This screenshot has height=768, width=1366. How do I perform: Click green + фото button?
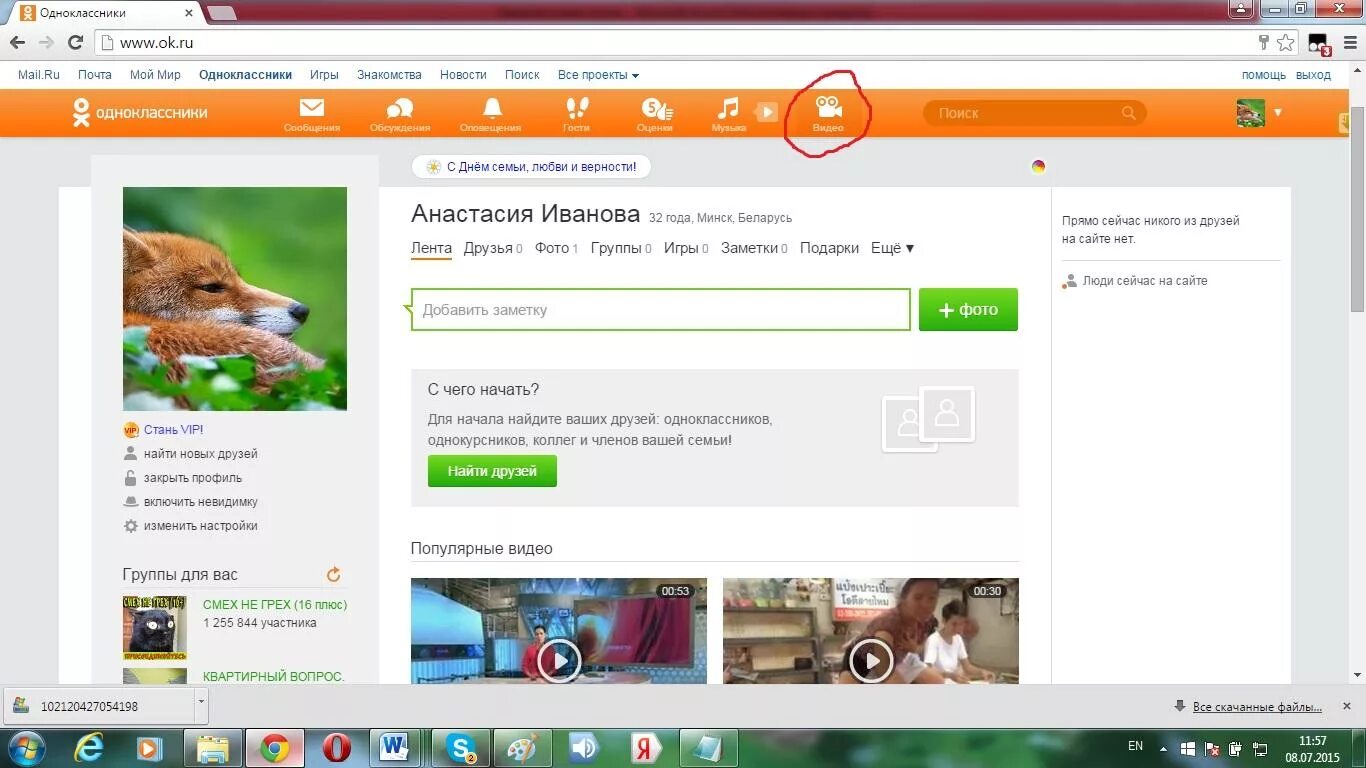pyautogui.click(x=968, y=310)
